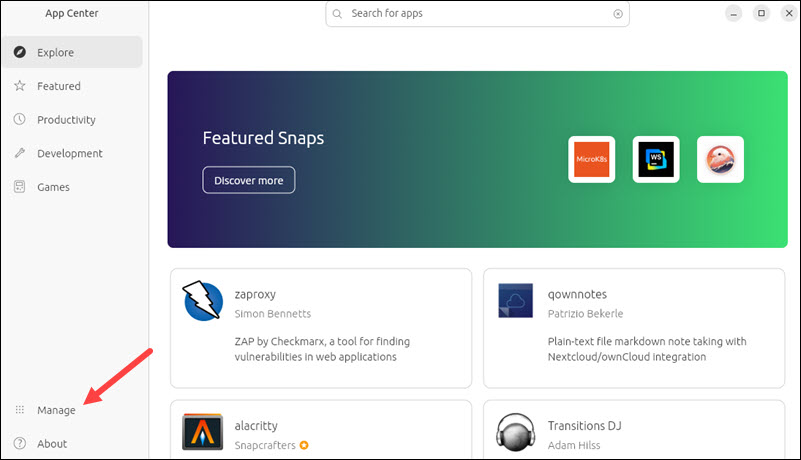Click the Transitions DJ headphones icon

[x=515, y=432]
